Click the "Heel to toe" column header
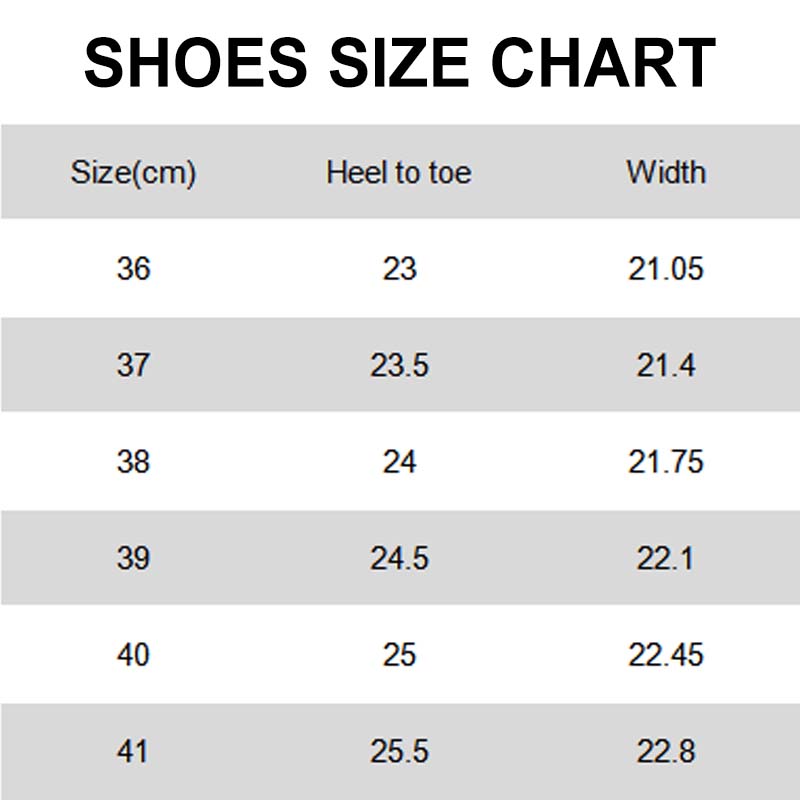This screenshot has height=800, width=800. 398,172
